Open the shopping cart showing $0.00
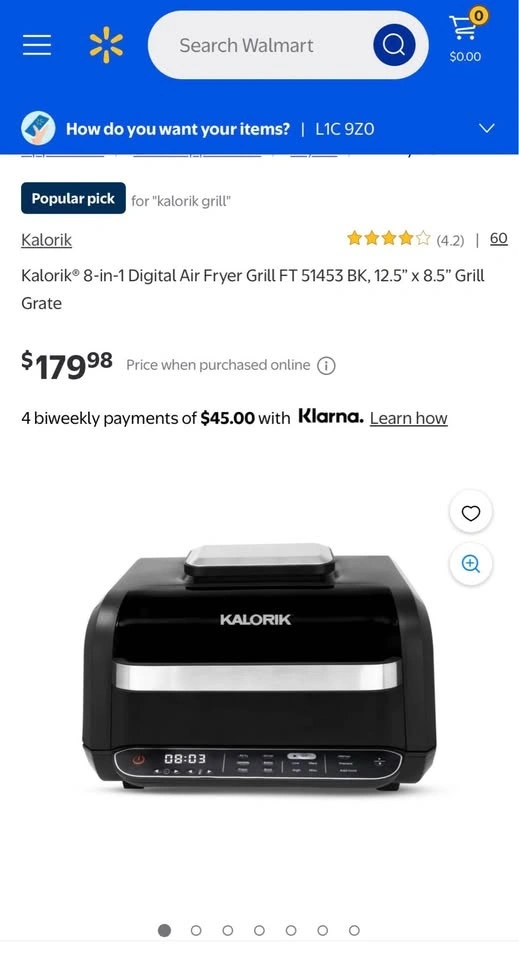519x960 pixels. click(x=466, y=37)
